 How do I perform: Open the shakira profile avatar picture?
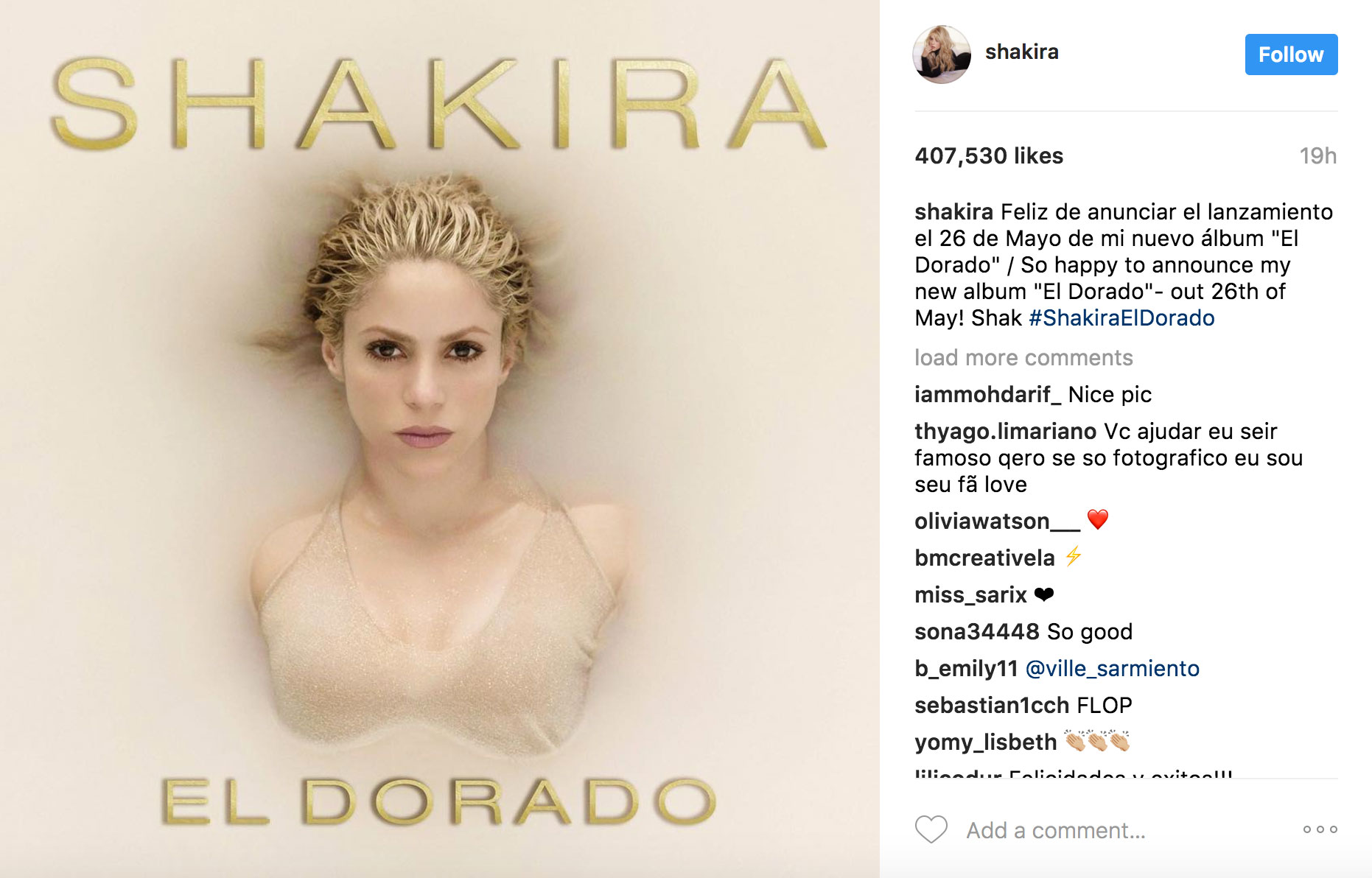pyautogui.click(x=942, y=55)
